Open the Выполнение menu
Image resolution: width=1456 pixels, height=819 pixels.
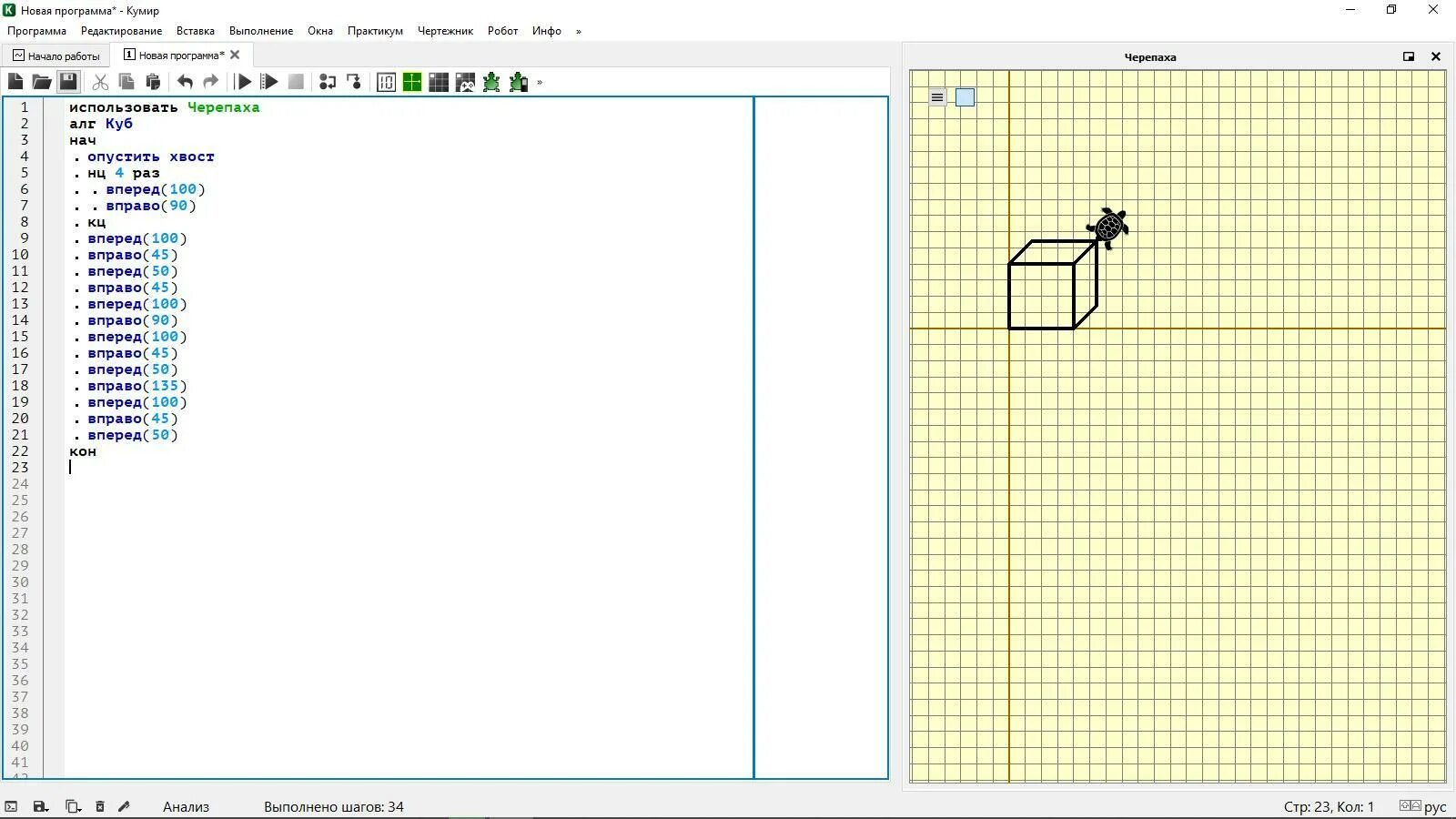pyautogui.click(x=261, y=31)
